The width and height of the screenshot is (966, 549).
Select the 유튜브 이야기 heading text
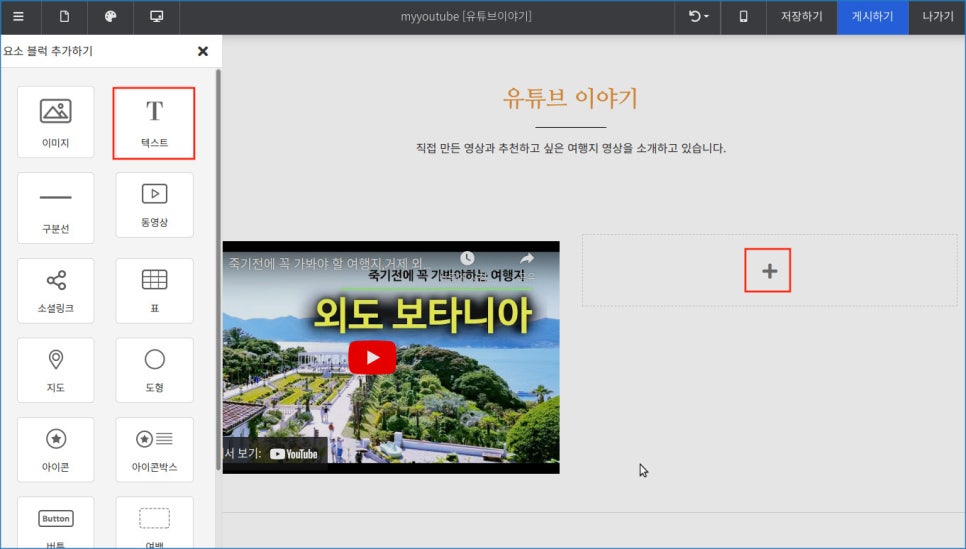pos(570,98)
